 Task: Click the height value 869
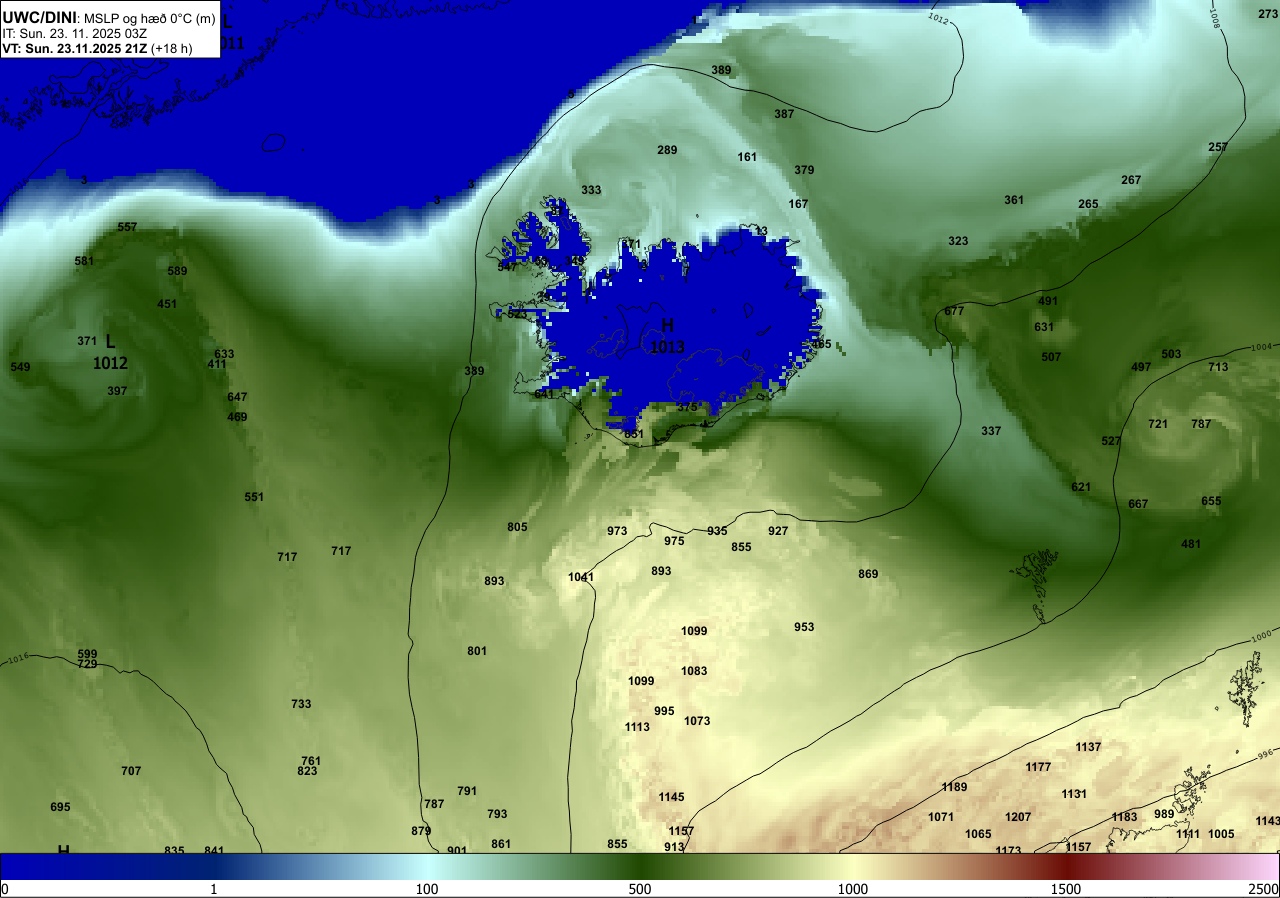coord(868,574)
